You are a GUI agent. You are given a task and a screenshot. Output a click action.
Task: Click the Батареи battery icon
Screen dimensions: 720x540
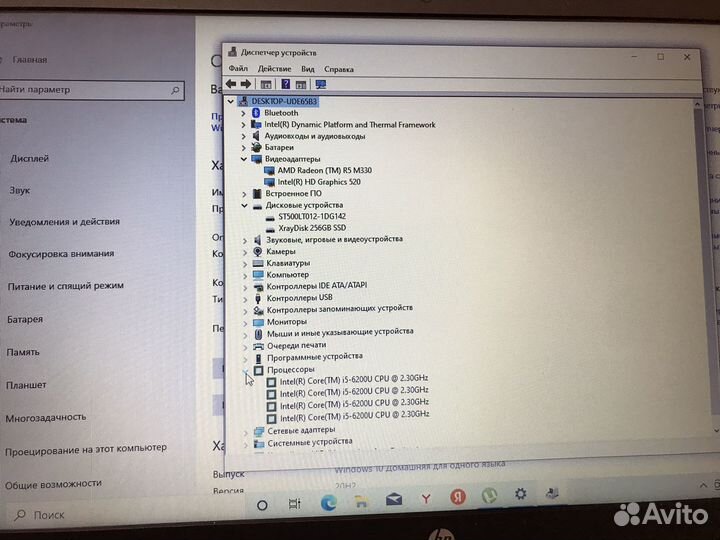256,147
